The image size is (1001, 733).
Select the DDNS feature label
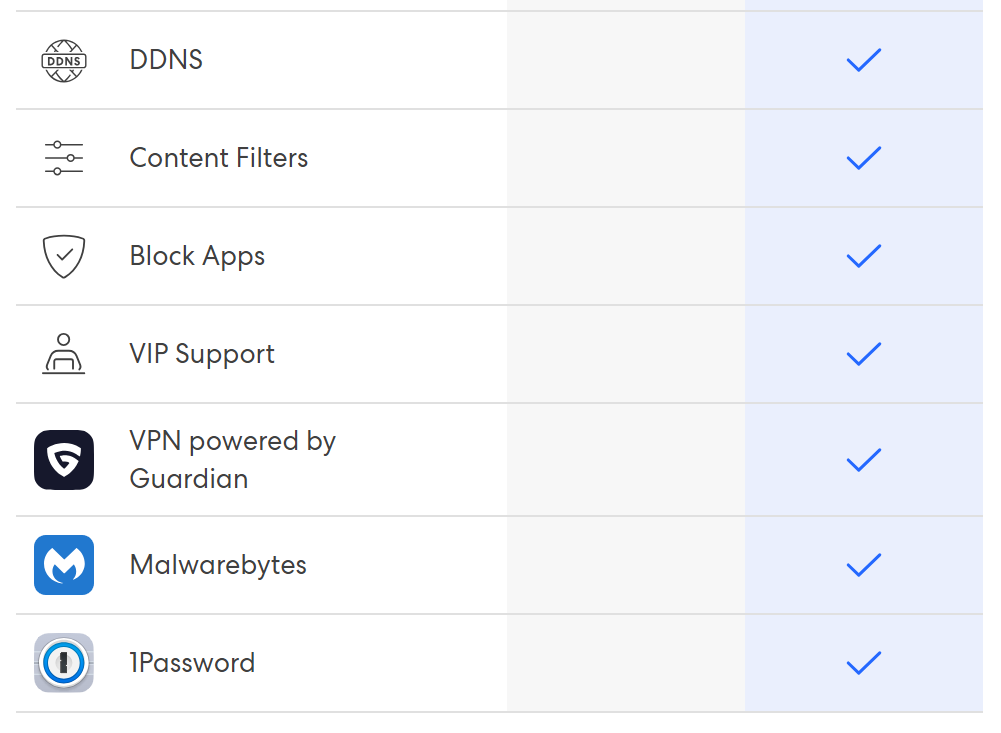(x=166, y=60)
